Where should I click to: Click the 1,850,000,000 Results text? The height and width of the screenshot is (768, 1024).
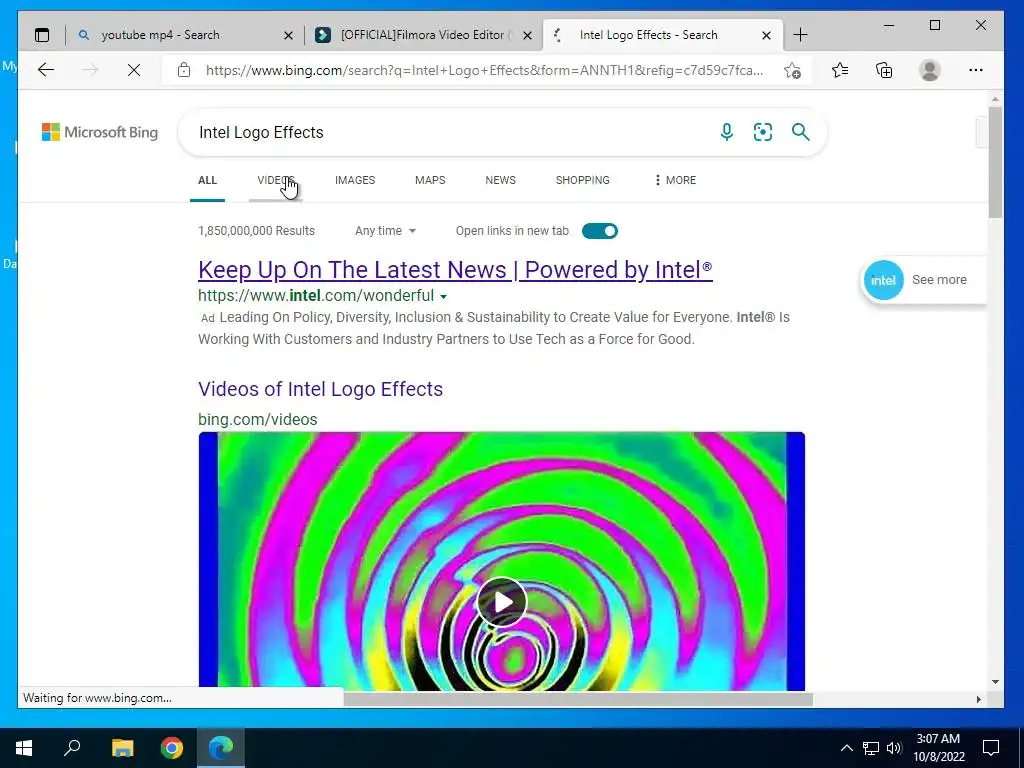(x=257, y=231)
